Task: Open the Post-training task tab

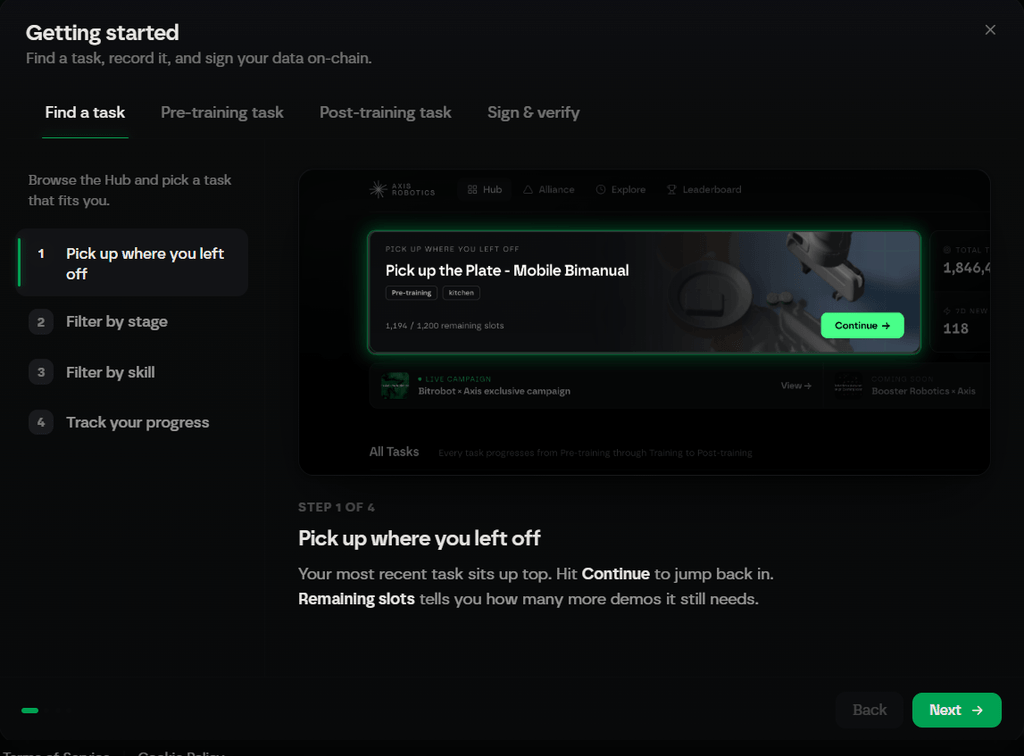Action: 385,112
